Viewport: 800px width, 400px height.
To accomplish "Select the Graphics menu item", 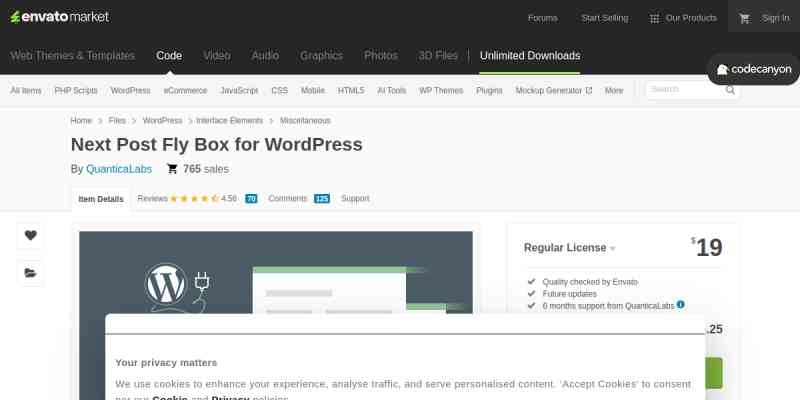I will click(321, 56).
